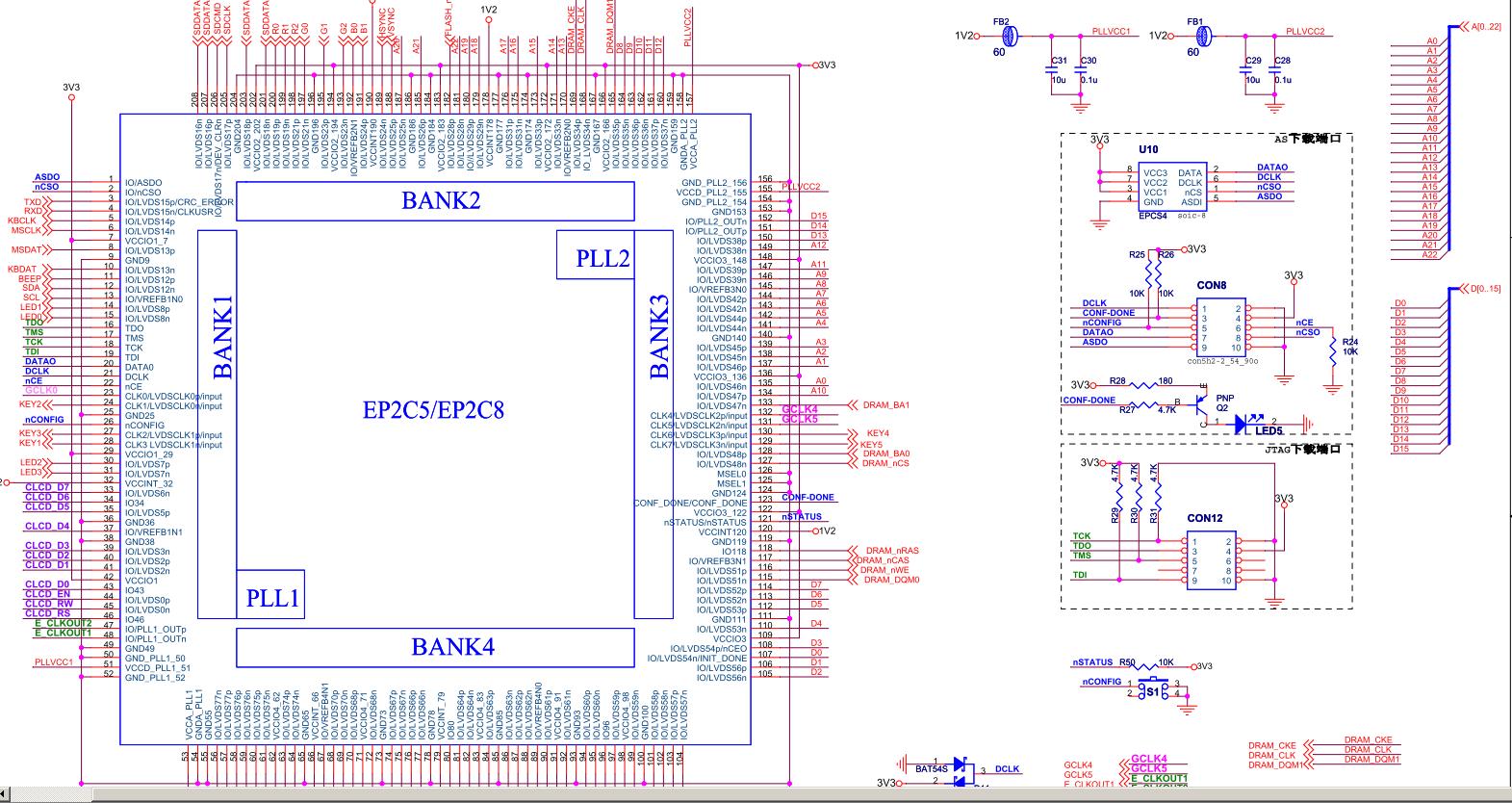
Task: Click the "CLCD_D7" net label
Action: [x=47, y=487]
